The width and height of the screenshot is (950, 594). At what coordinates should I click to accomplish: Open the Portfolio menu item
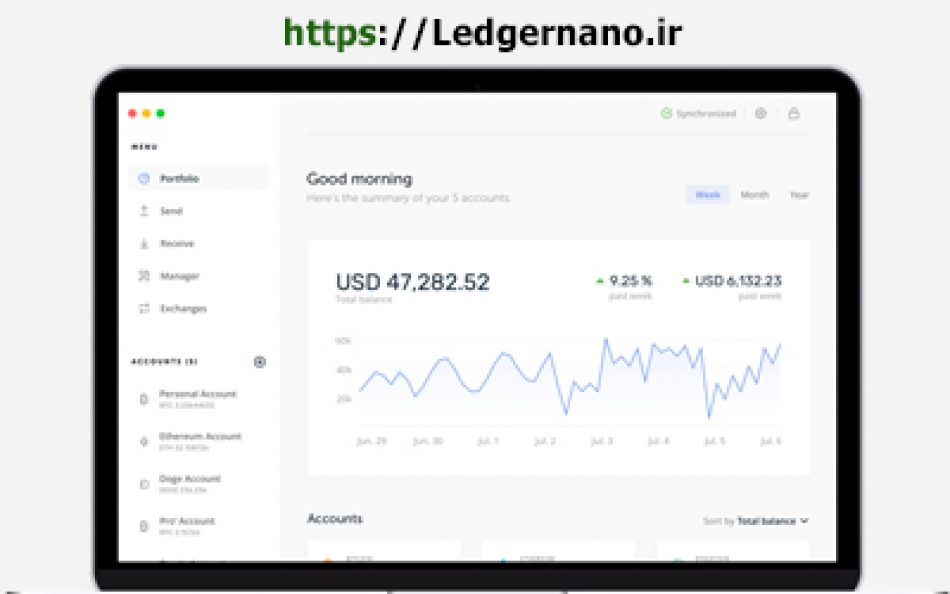pyautogui.click(x=198, y=179)
